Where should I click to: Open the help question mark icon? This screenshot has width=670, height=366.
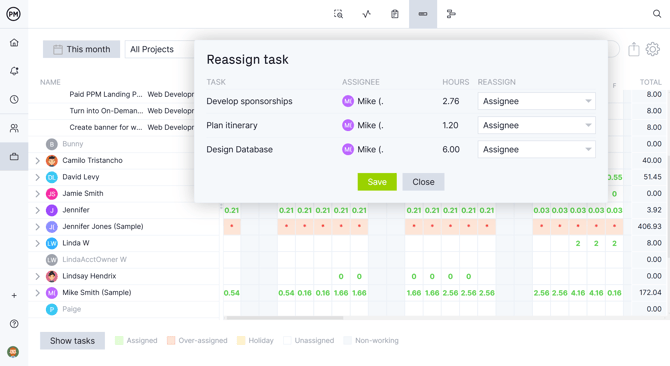[14, 324]
